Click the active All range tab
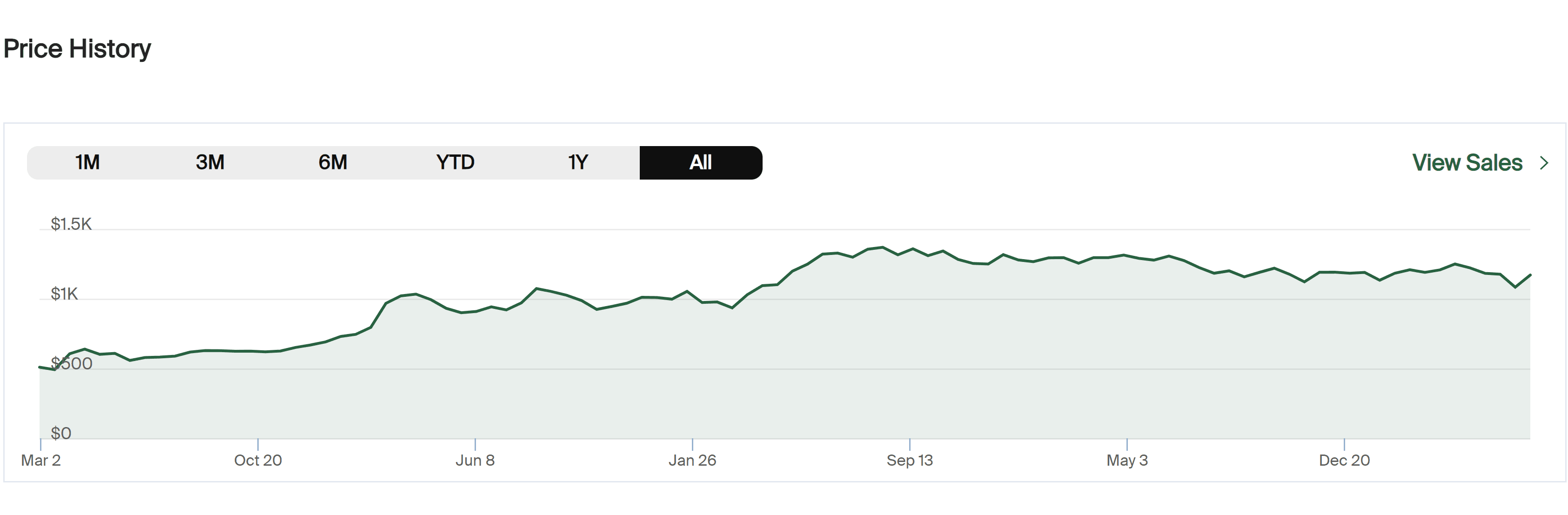The image size is (1568, 515). pos(701,162)
